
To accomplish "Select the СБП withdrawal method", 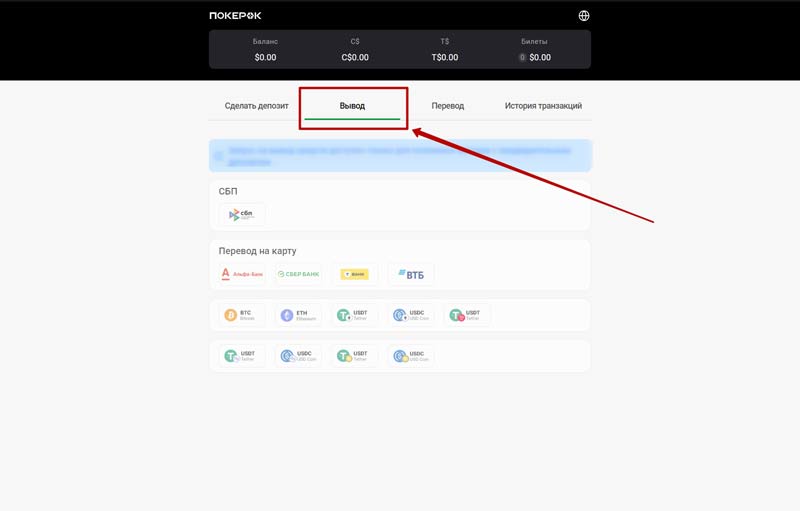I will point(242,214).
